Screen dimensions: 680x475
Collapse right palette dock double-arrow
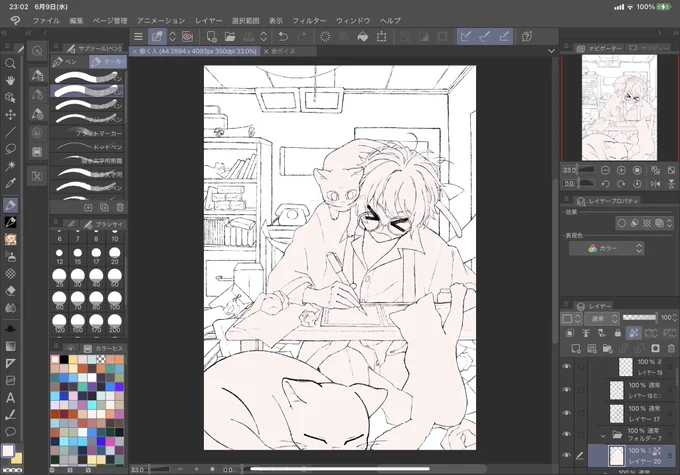click(675, 33)
